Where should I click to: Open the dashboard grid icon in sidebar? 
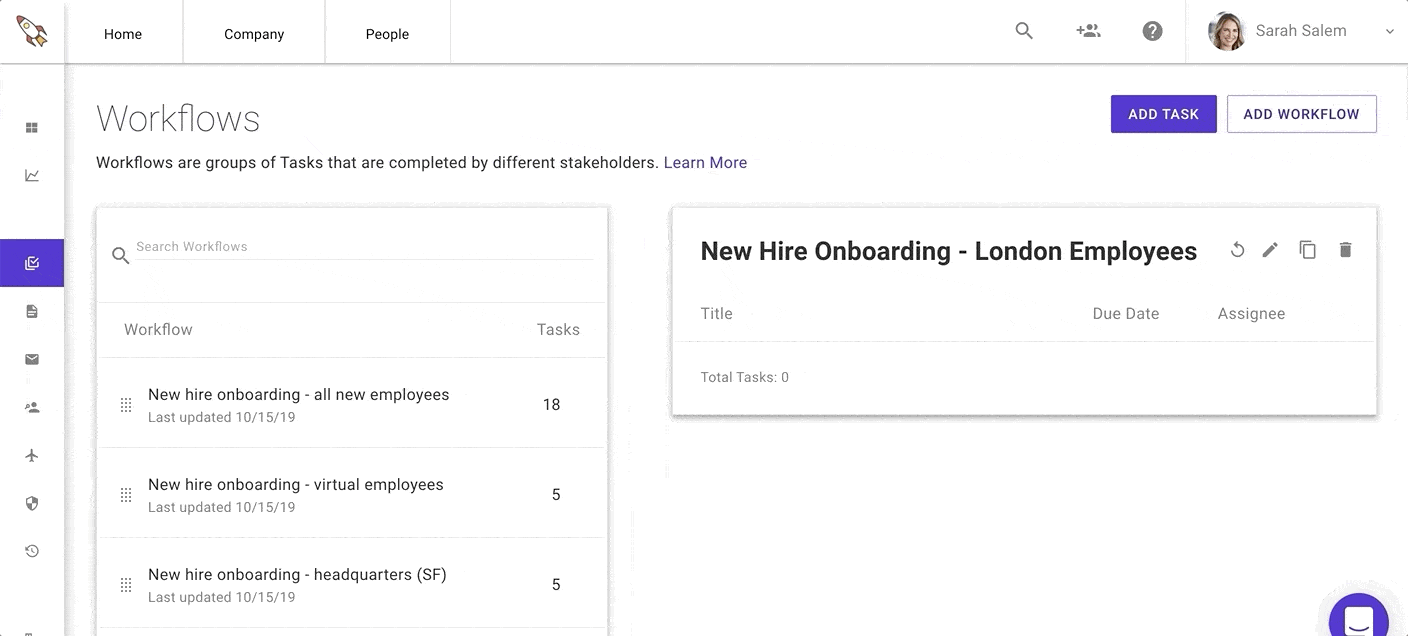click(32, 128)
